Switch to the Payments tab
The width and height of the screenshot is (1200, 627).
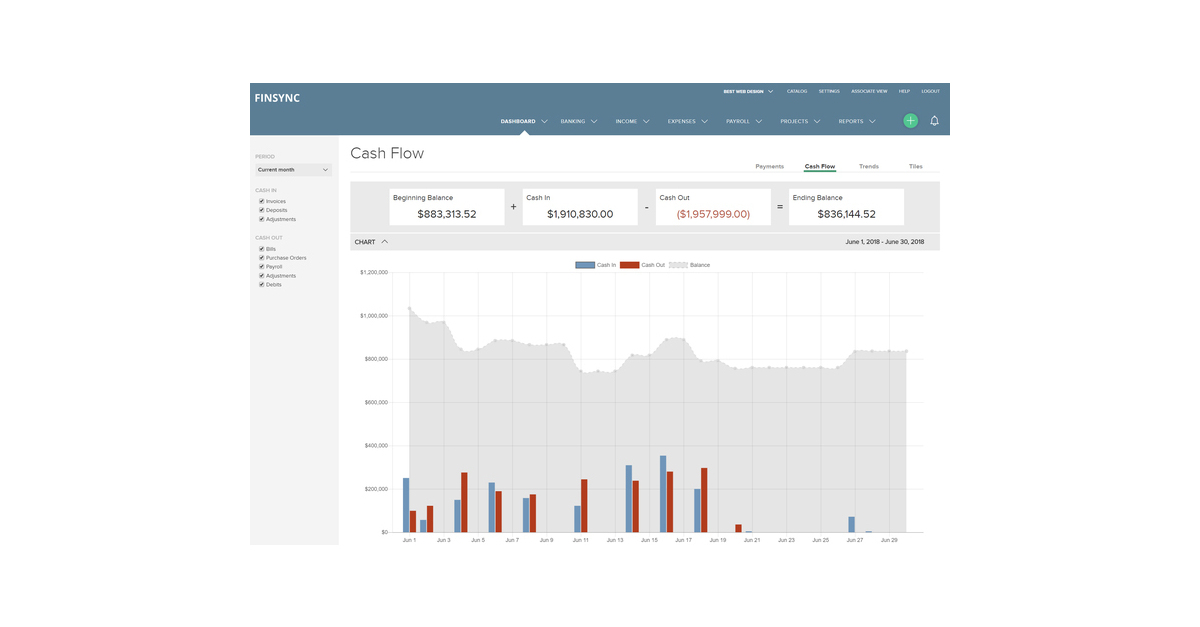[769, 166]
